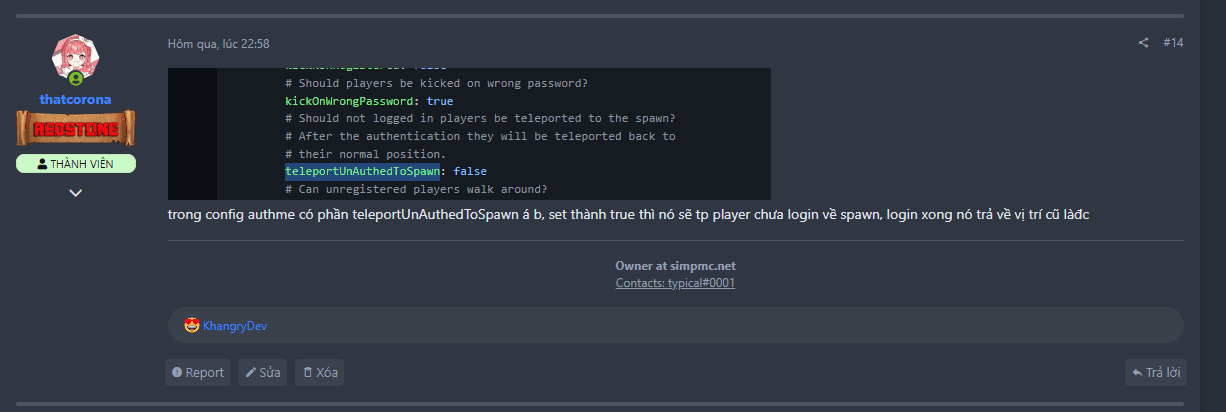Screen dimensions: 1226x412
Task: Click the Sửa edit button
Action: 263,373
